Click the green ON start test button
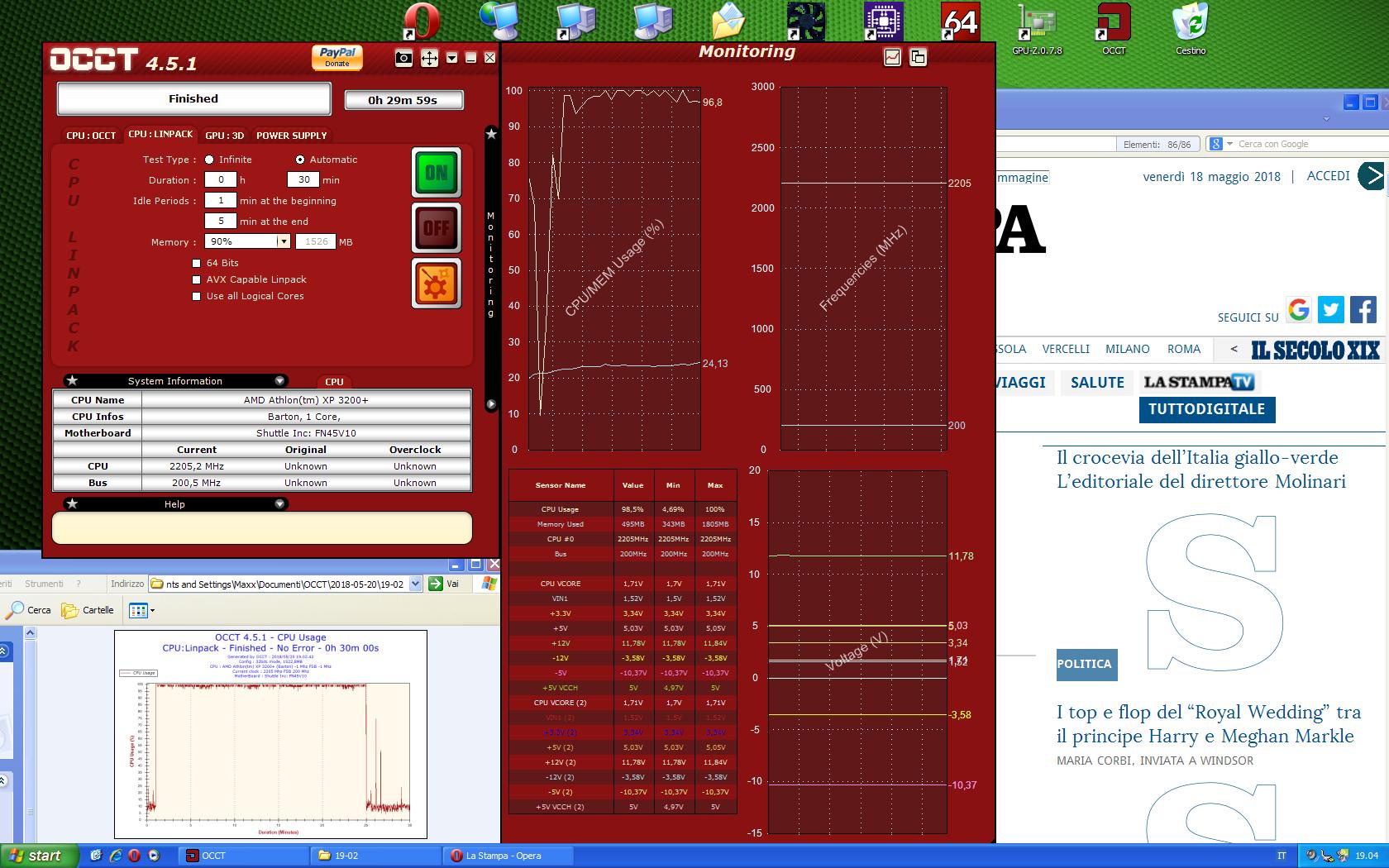Screen dimensions: 1389x868 tap(437, 173)
